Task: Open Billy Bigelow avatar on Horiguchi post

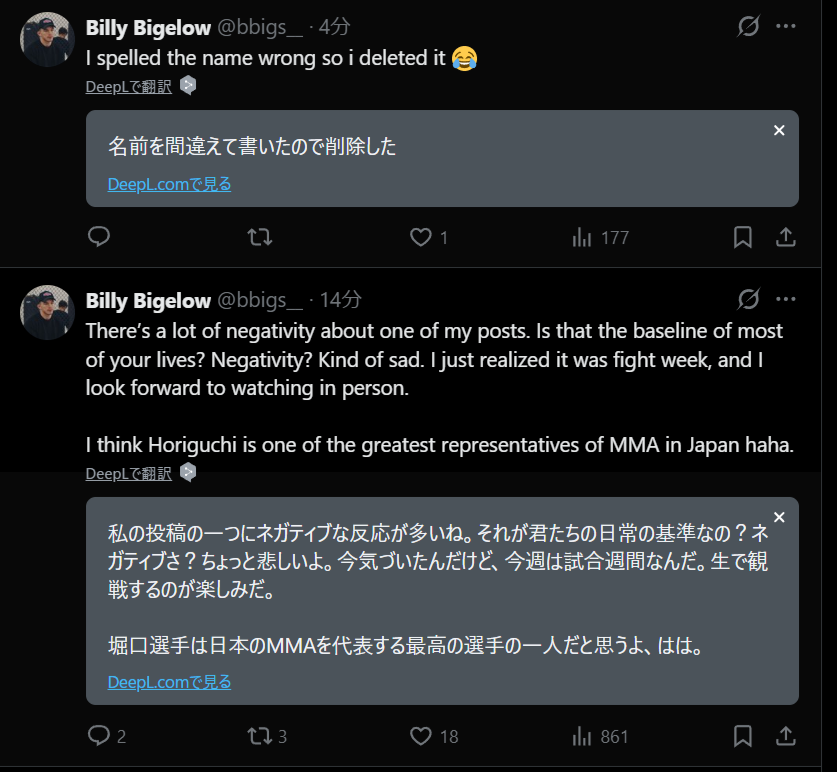Action: (x=47, y=312)
